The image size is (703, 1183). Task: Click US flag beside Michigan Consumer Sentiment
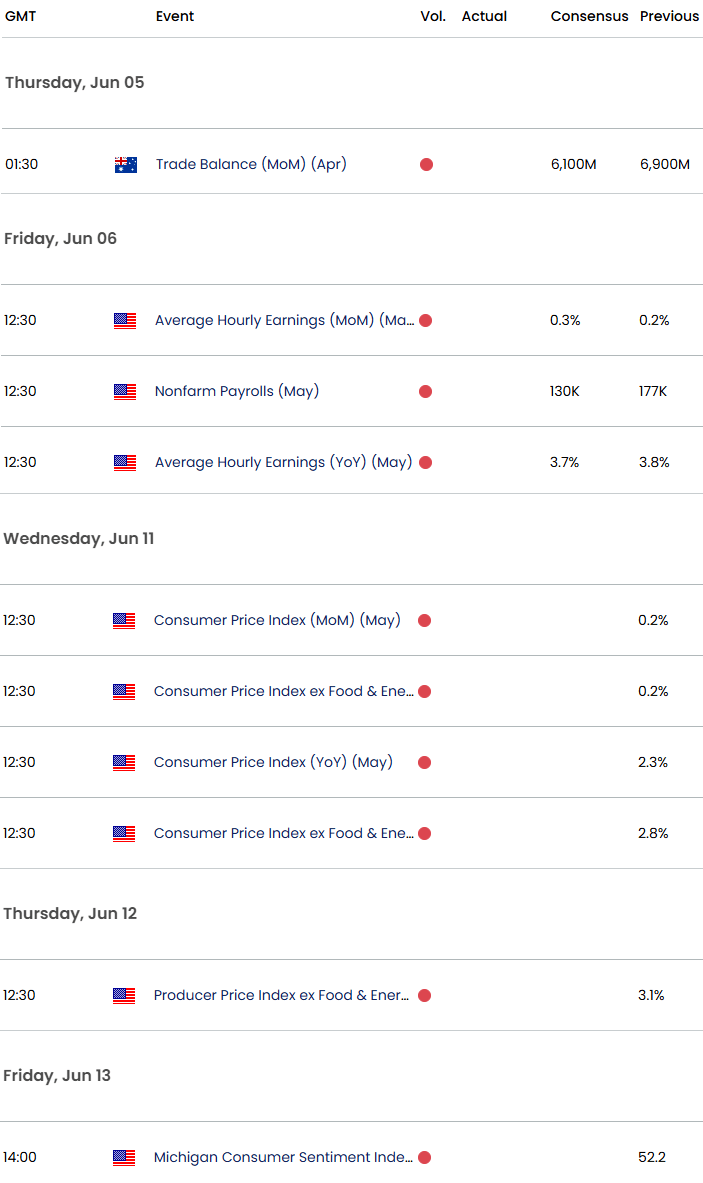point(124,1158)
